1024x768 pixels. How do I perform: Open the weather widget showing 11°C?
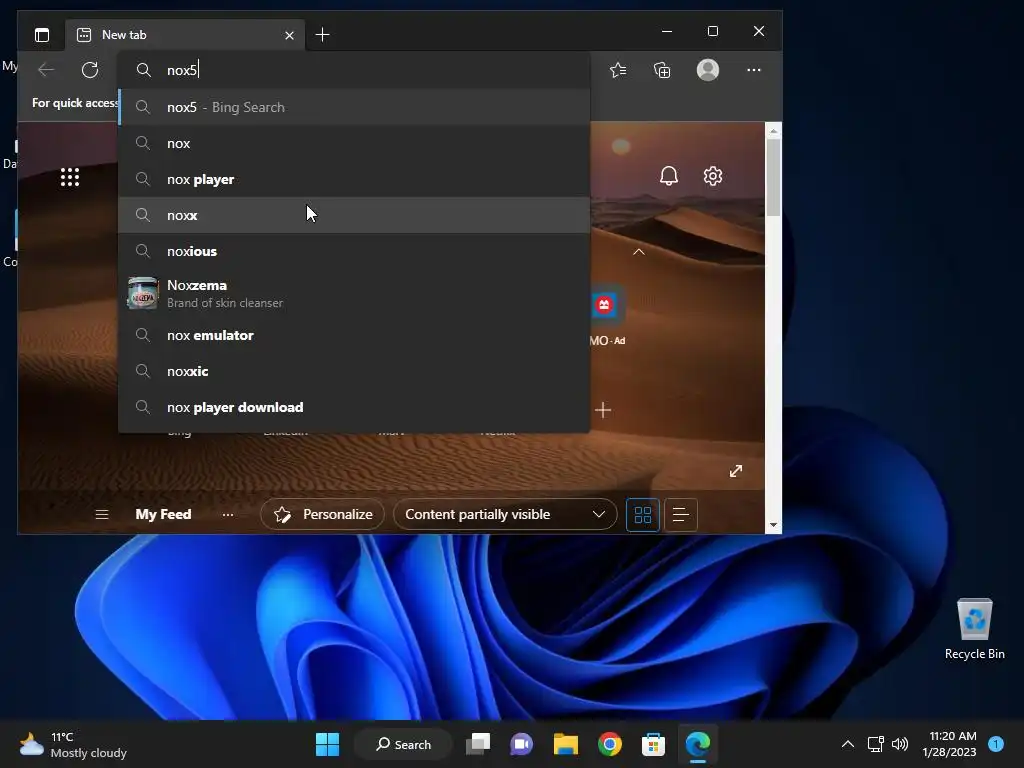[73, 744]
